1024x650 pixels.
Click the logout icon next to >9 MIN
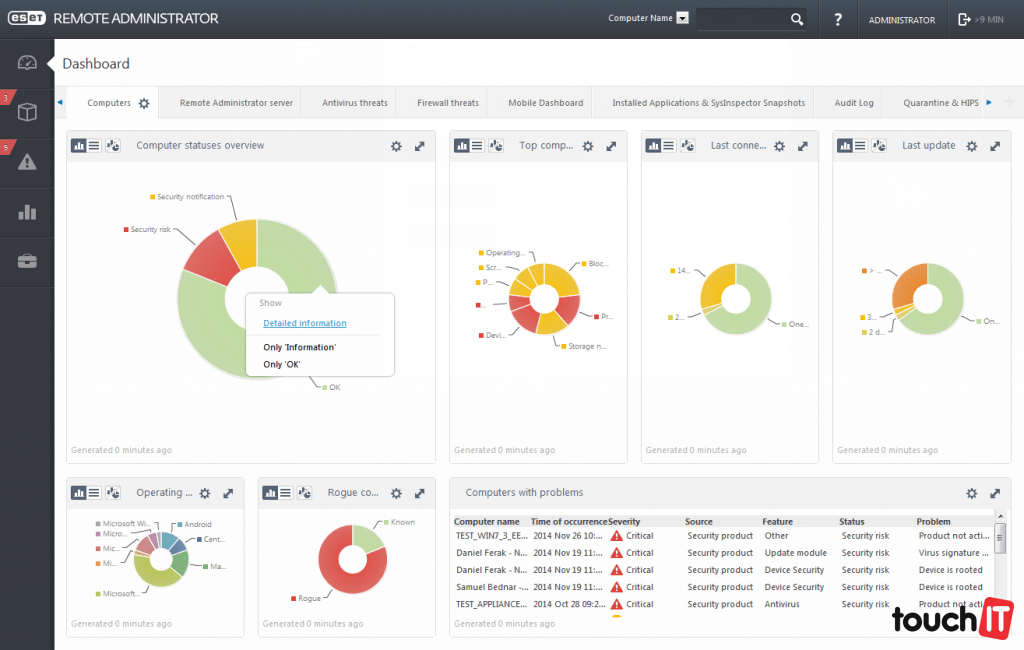[964, 20]
